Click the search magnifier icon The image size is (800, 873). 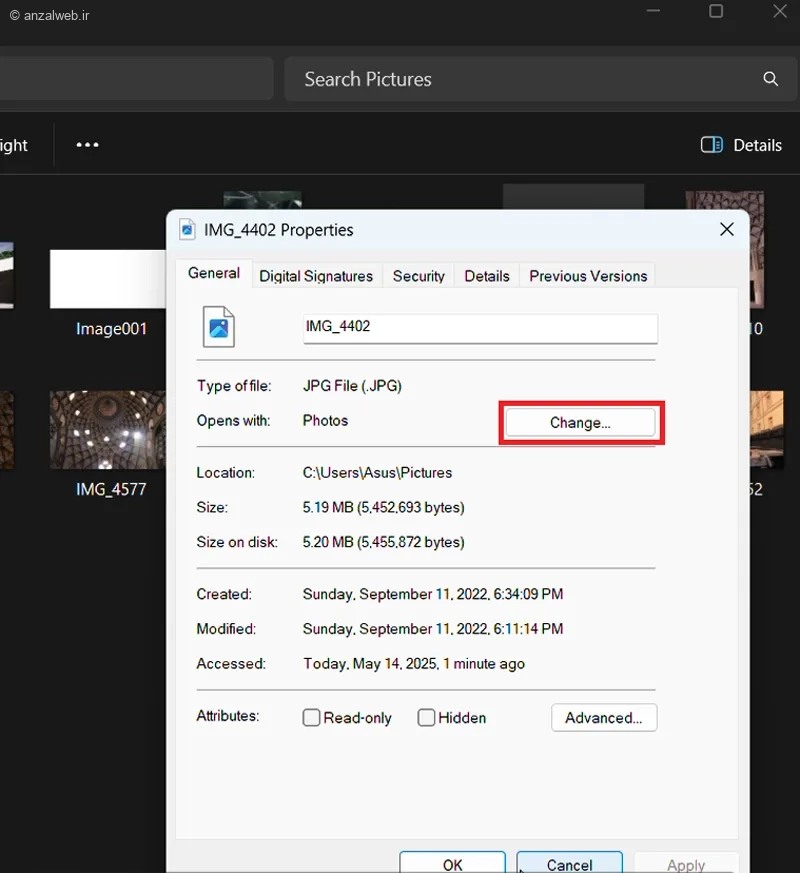click(x=770, y=79)
